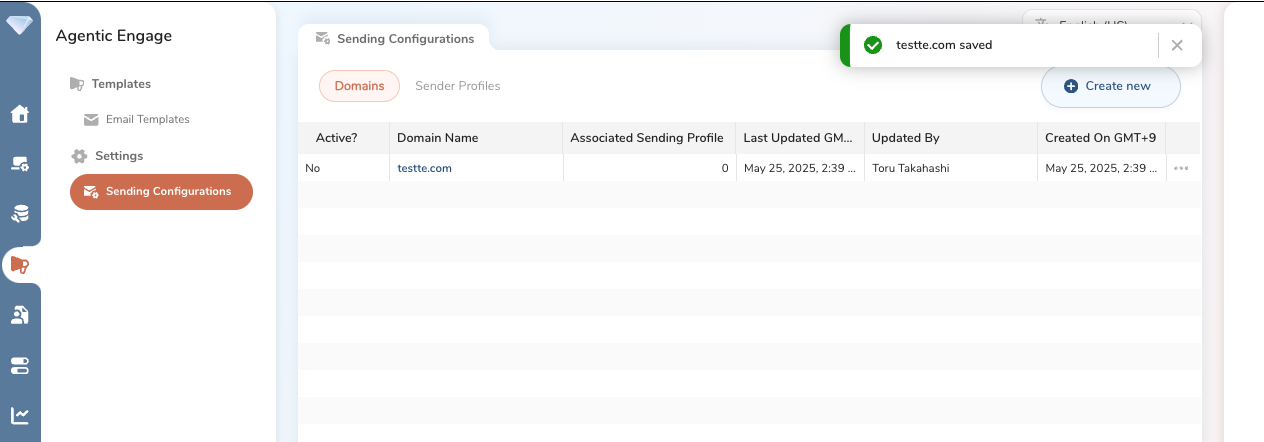1264x442 pixels.
Task: Open the database stack sidebar icon
Action: (x=20, y=214)
